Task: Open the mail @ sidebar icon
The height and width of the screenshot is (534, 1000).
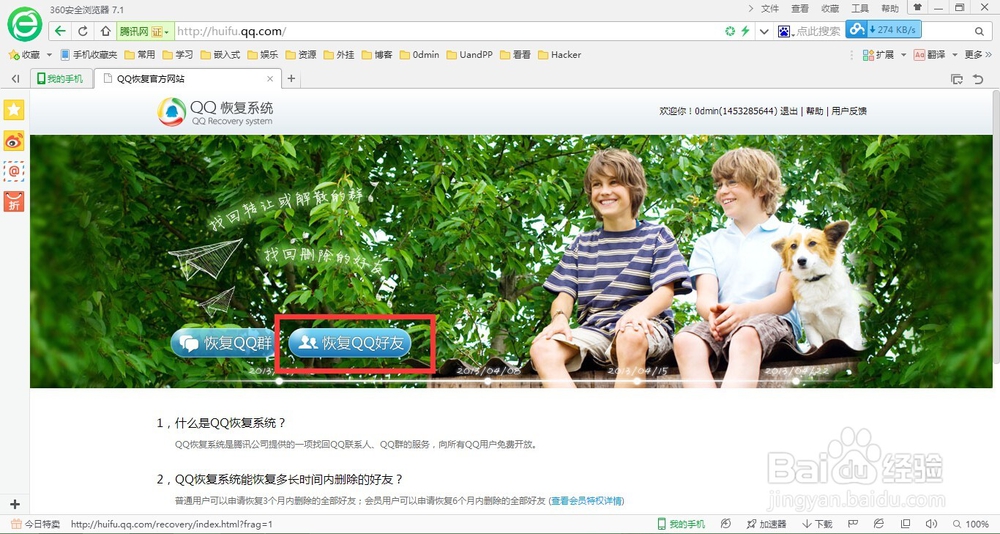Action: (x=14, y=170)
